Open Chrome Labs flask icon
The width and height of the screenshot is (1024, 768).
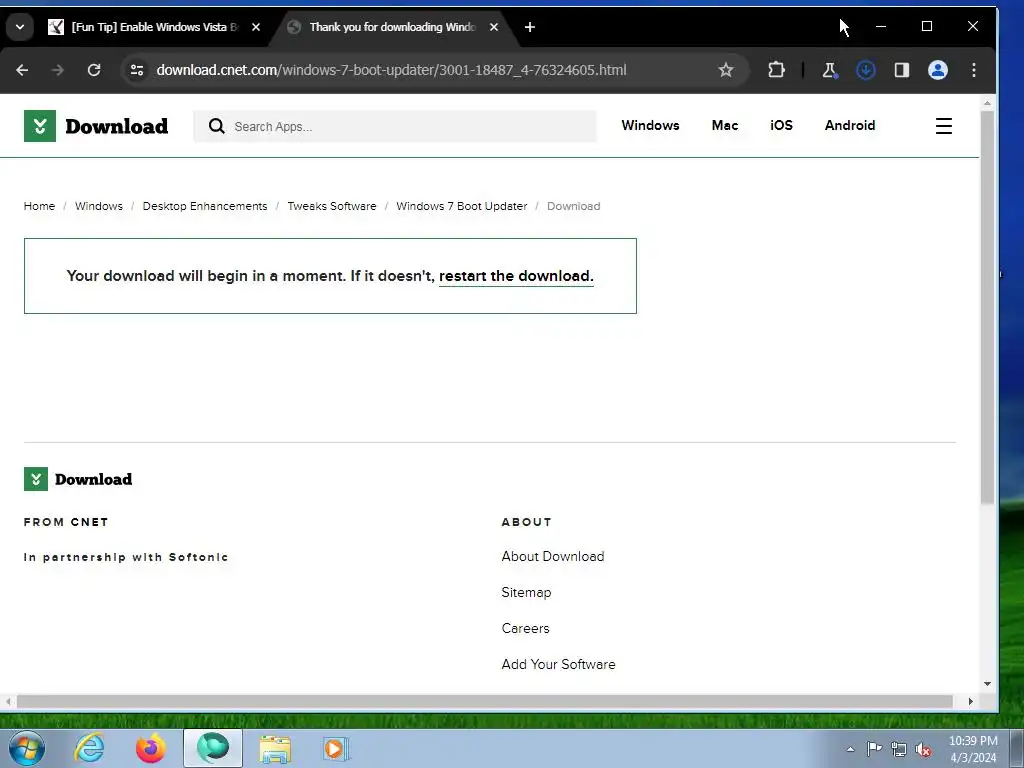829,70
